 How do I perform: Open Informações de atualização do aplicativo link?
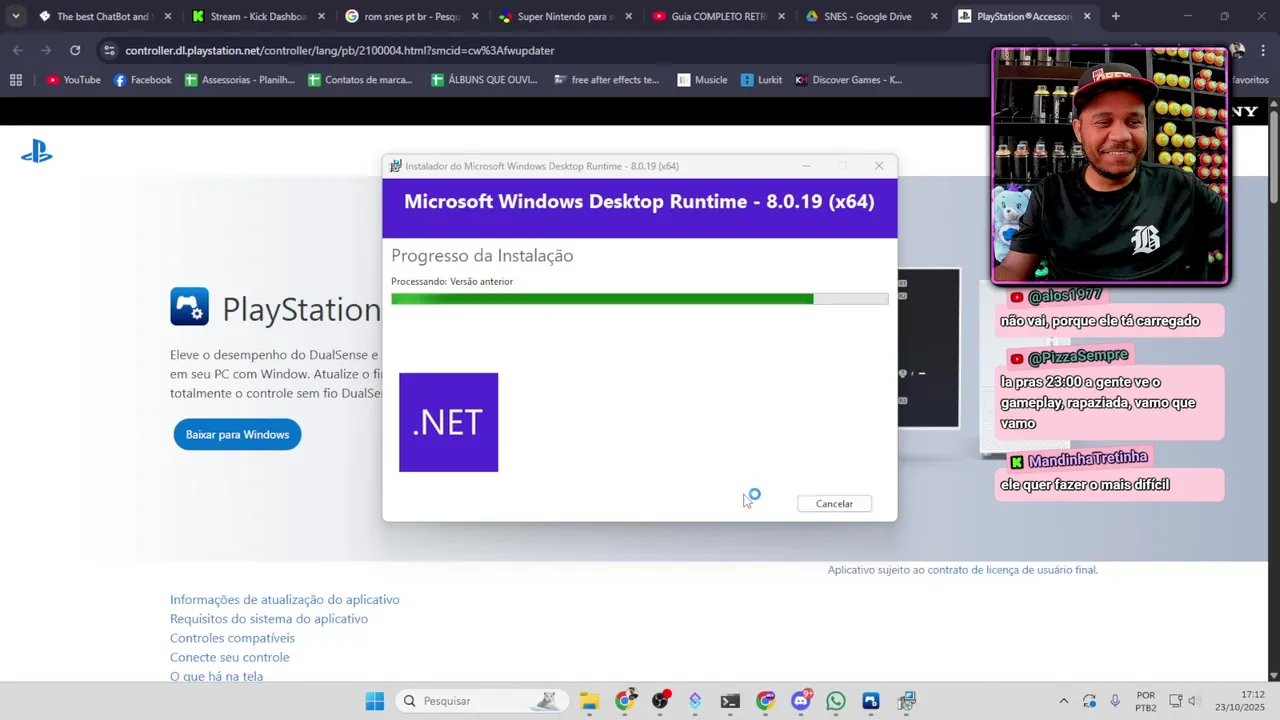pyautogui.click(x=284, y=600)
